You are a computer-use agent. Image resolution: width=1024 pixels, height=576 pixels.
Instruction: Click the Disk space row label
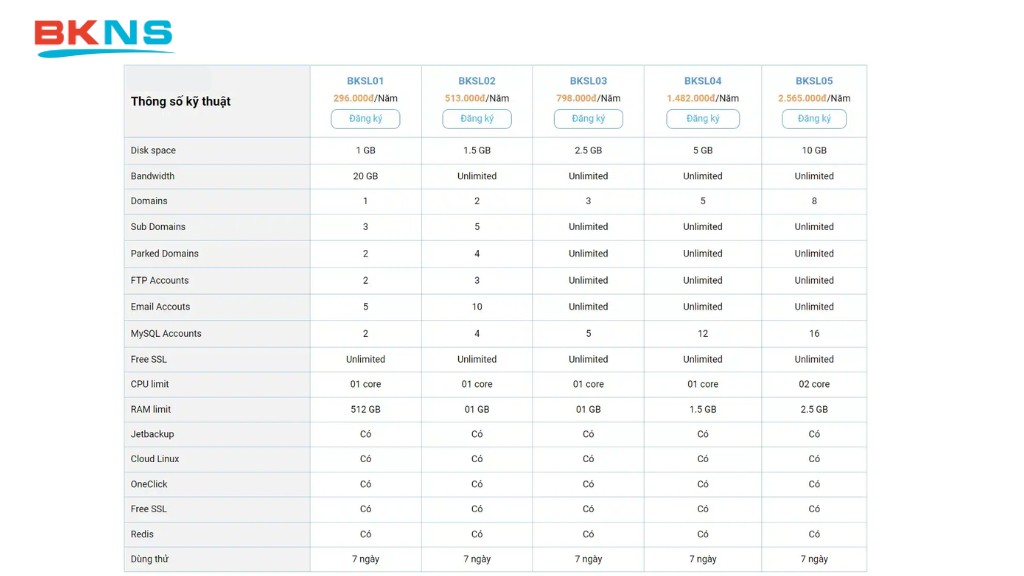tap(153, 151)
